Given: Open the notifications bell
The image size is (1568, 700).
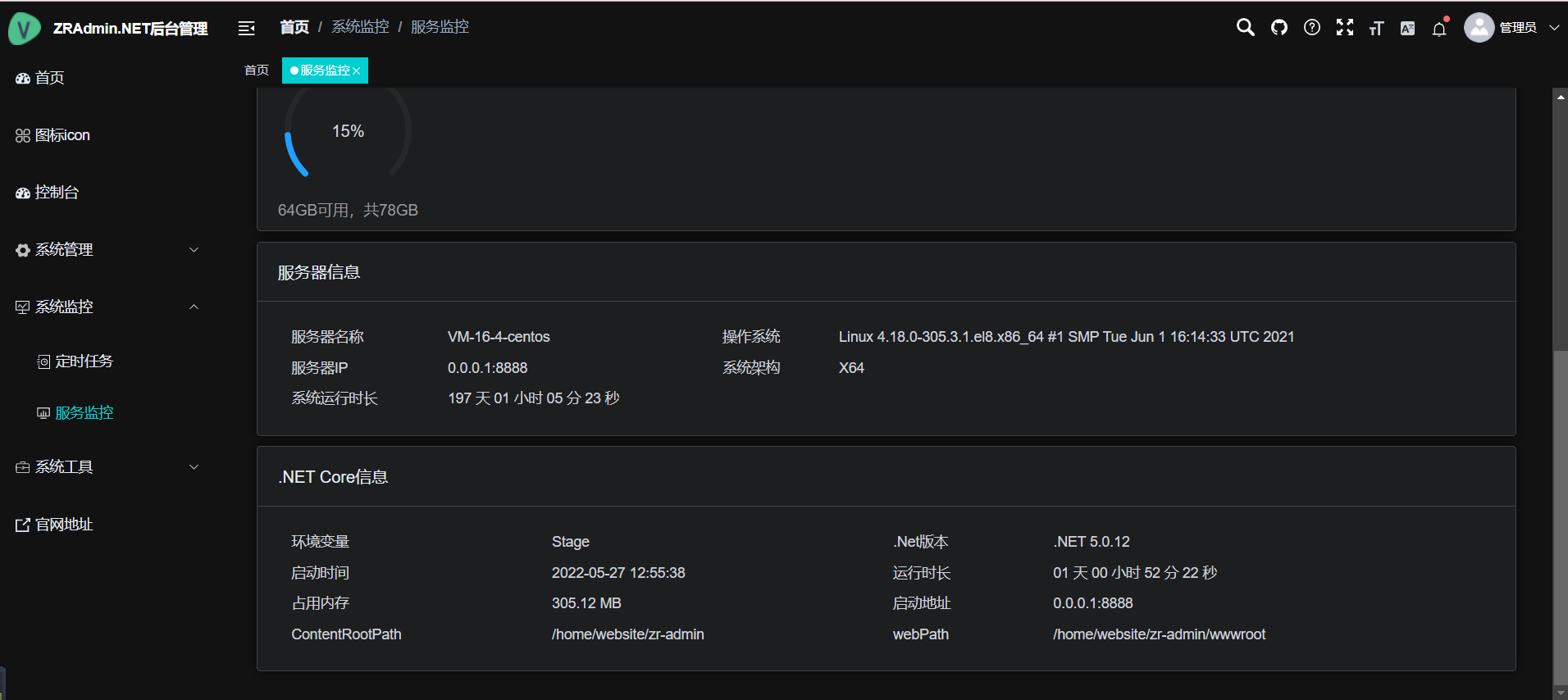Looking at the screenshot, I should (x=1439, y=30).
